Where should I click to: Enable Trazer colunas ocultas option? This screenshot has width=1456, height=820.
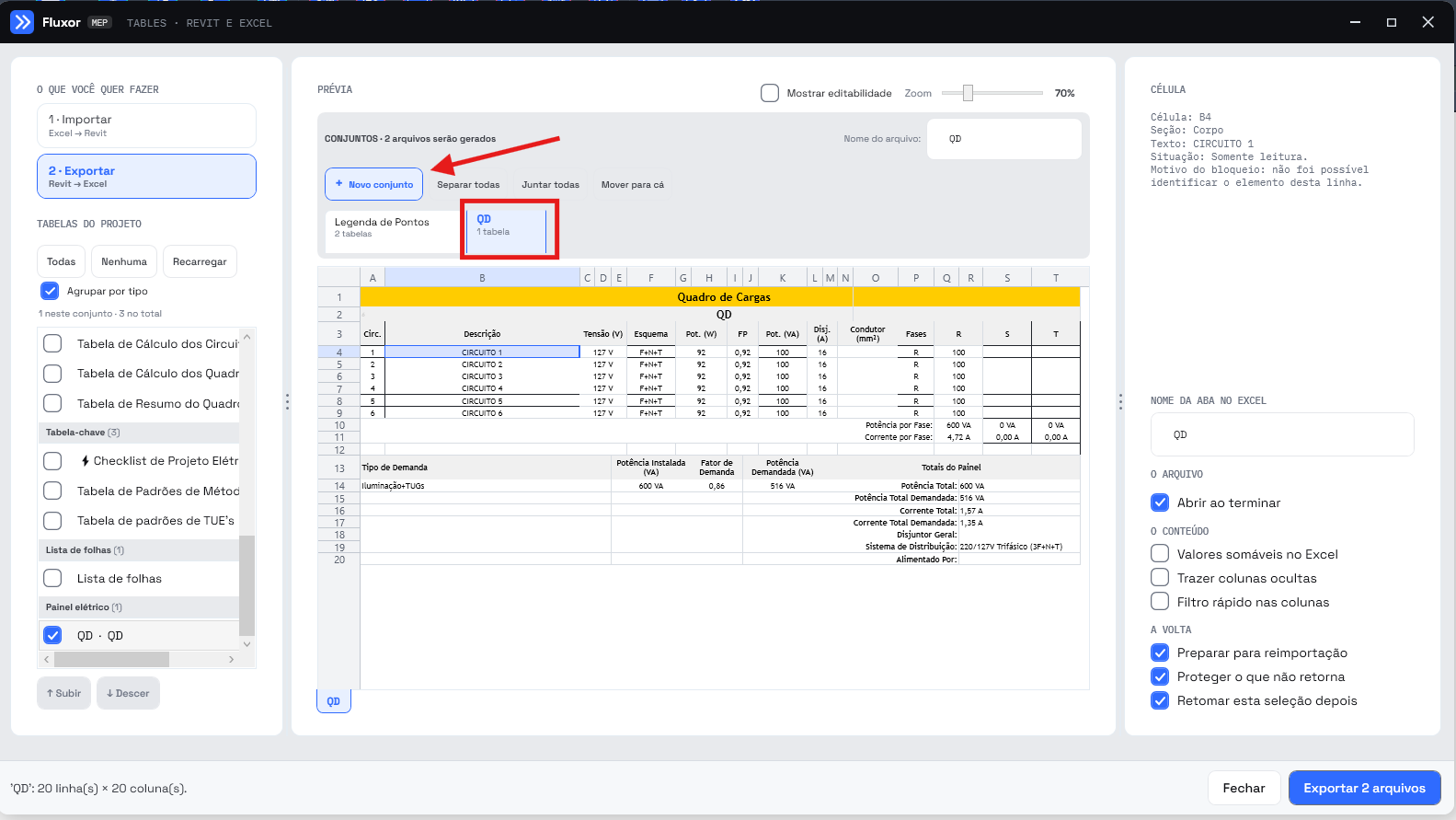tap(1160, 578)
